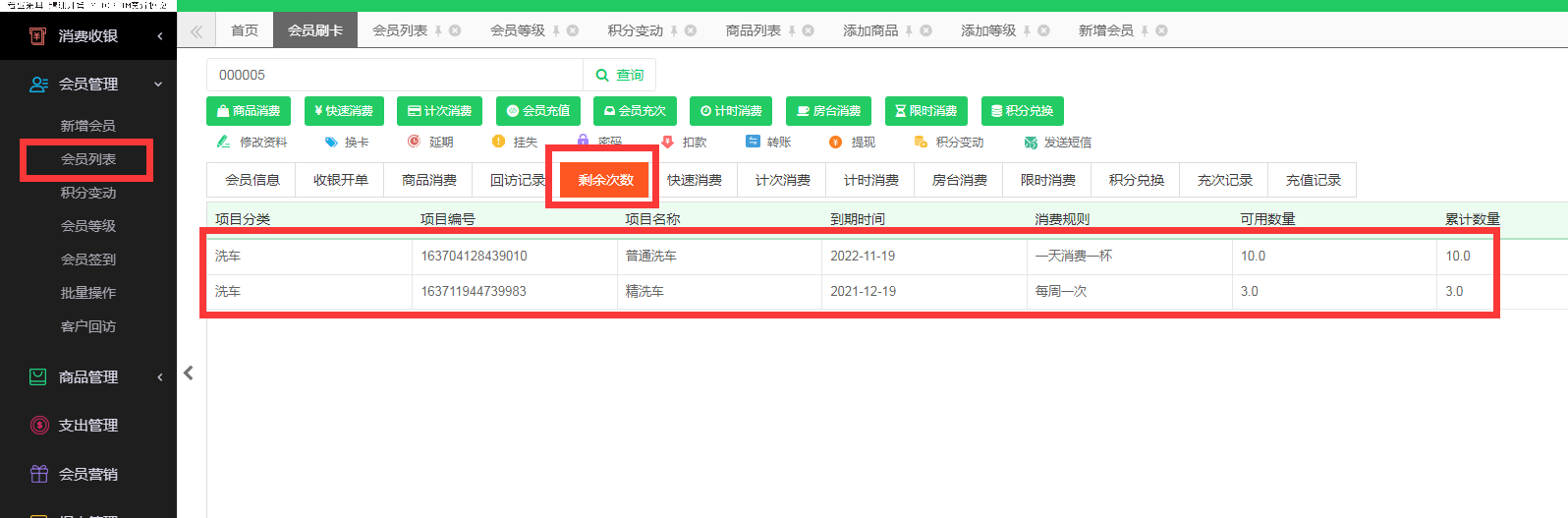This screenshot has width=1568, height=518.
Task: Click the 修改资料 edit profile icon
Action: click(x=224, y=143)
